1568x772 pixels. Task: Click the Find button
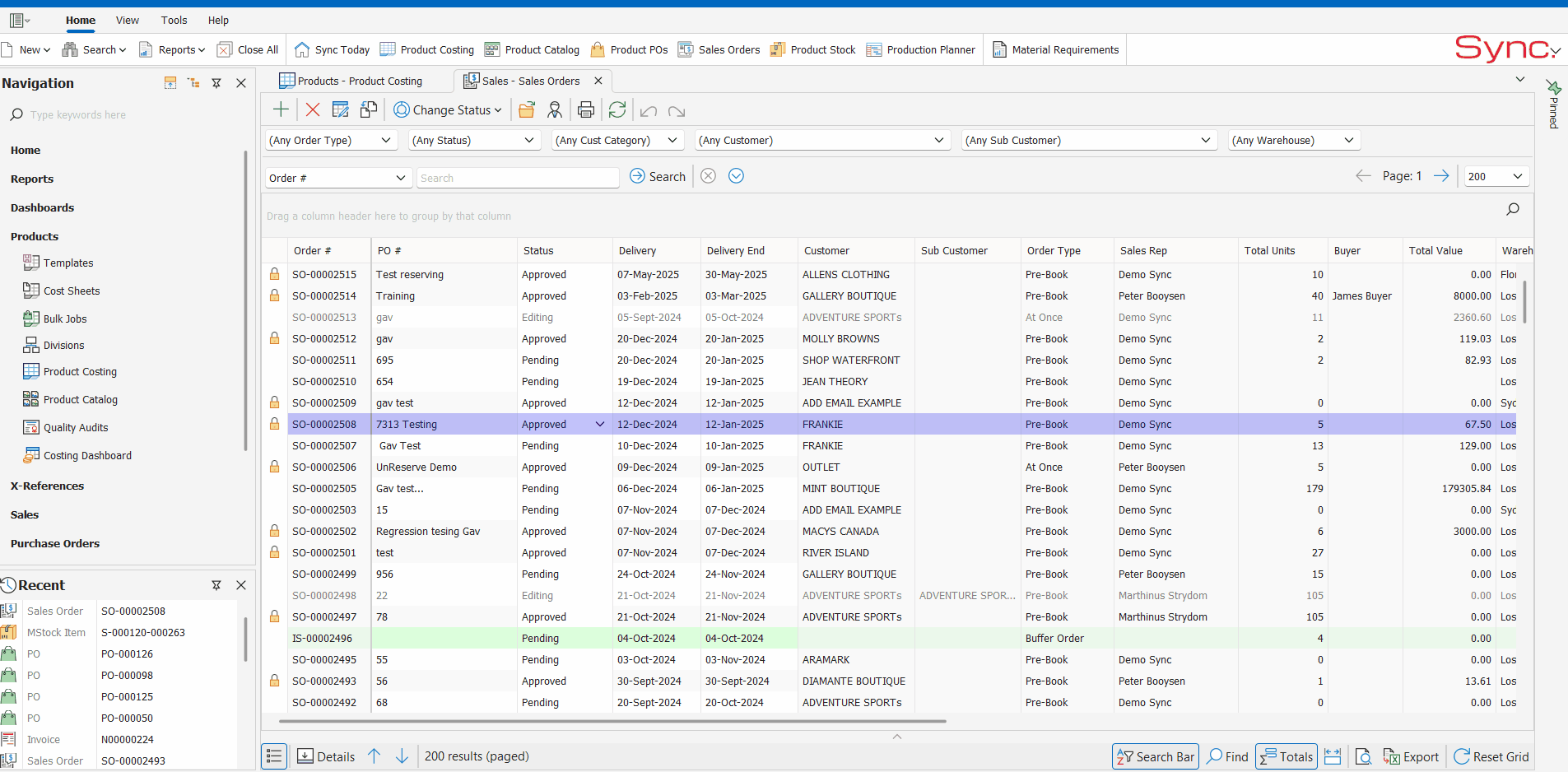pos(1228,756)
